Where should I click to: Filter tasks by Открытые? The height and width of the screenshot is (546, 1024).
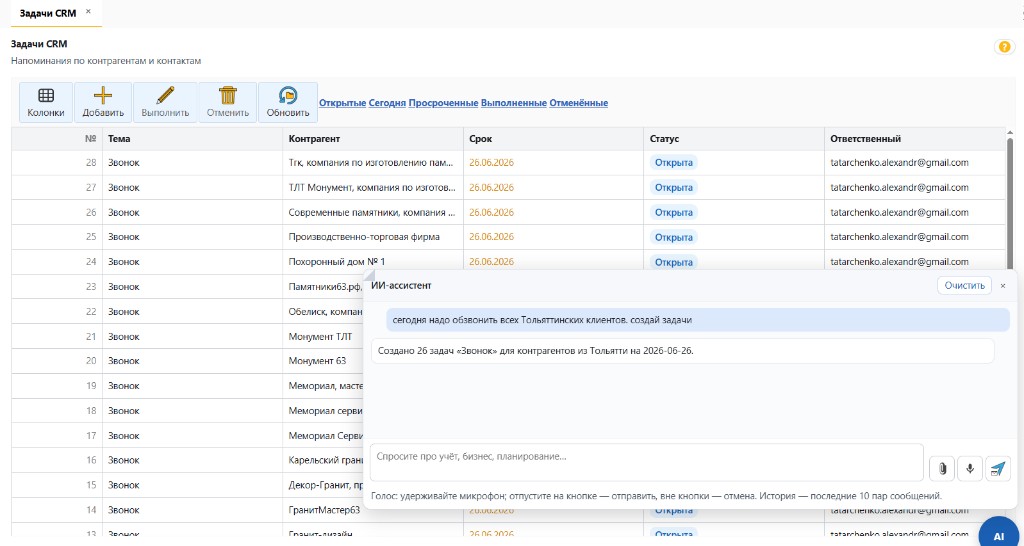pos(342,103)
